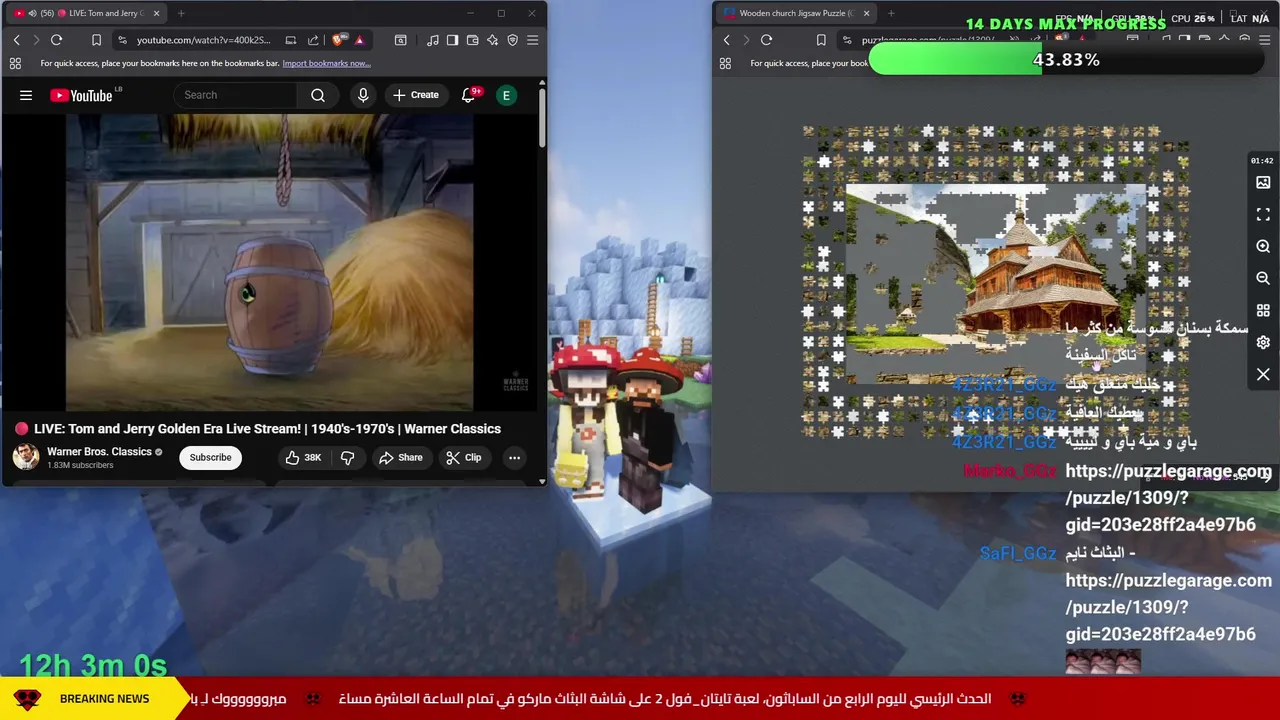This screenshot has width=1280, height=720.
Task: Select the Wooden church Jigsaw Puzzle tab
Action: coord(796,13)
